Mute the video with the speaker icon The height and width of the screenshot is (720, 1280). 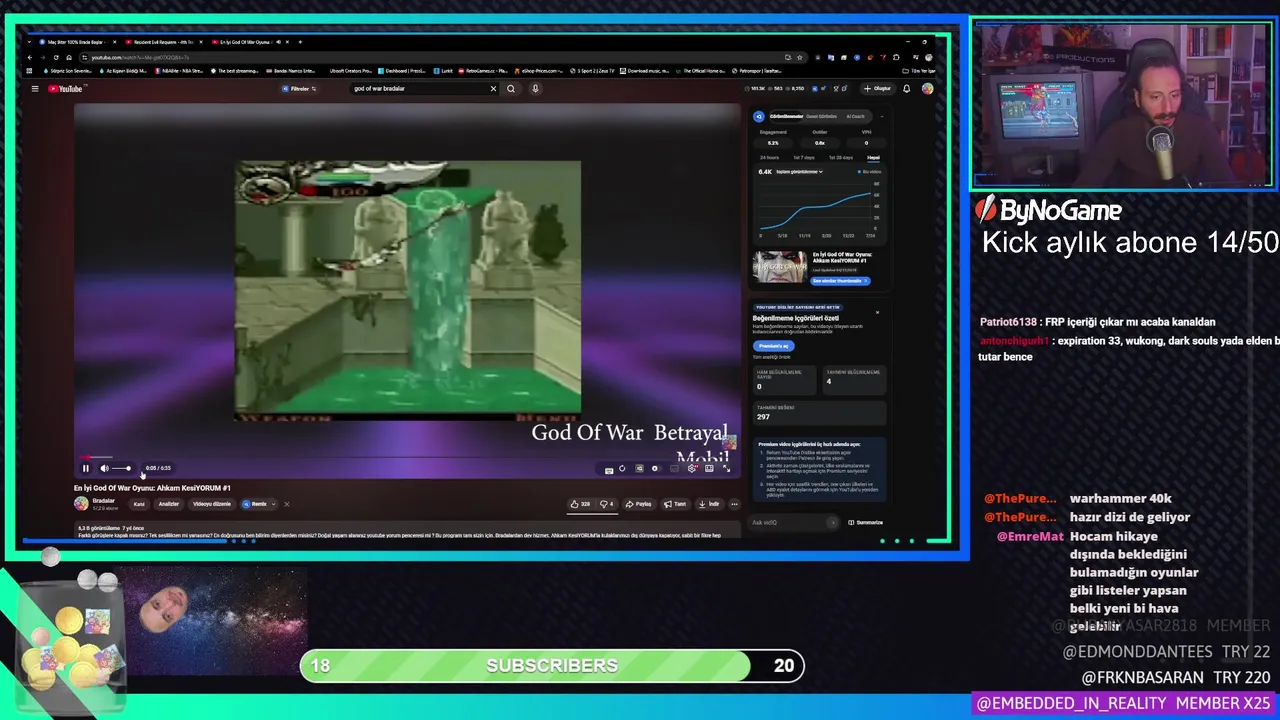[104, 468]
